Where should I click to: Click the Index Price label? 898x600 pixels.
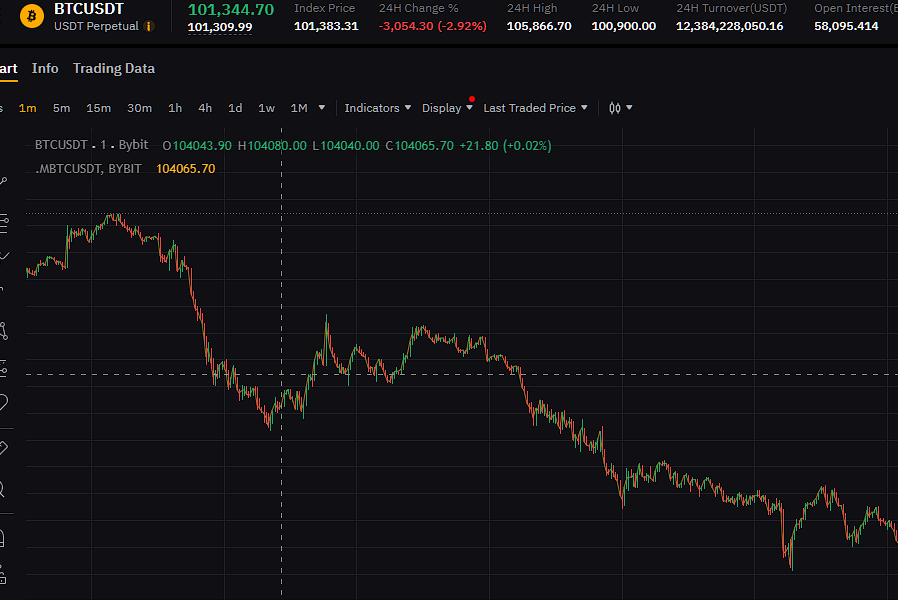coord(325,8)
